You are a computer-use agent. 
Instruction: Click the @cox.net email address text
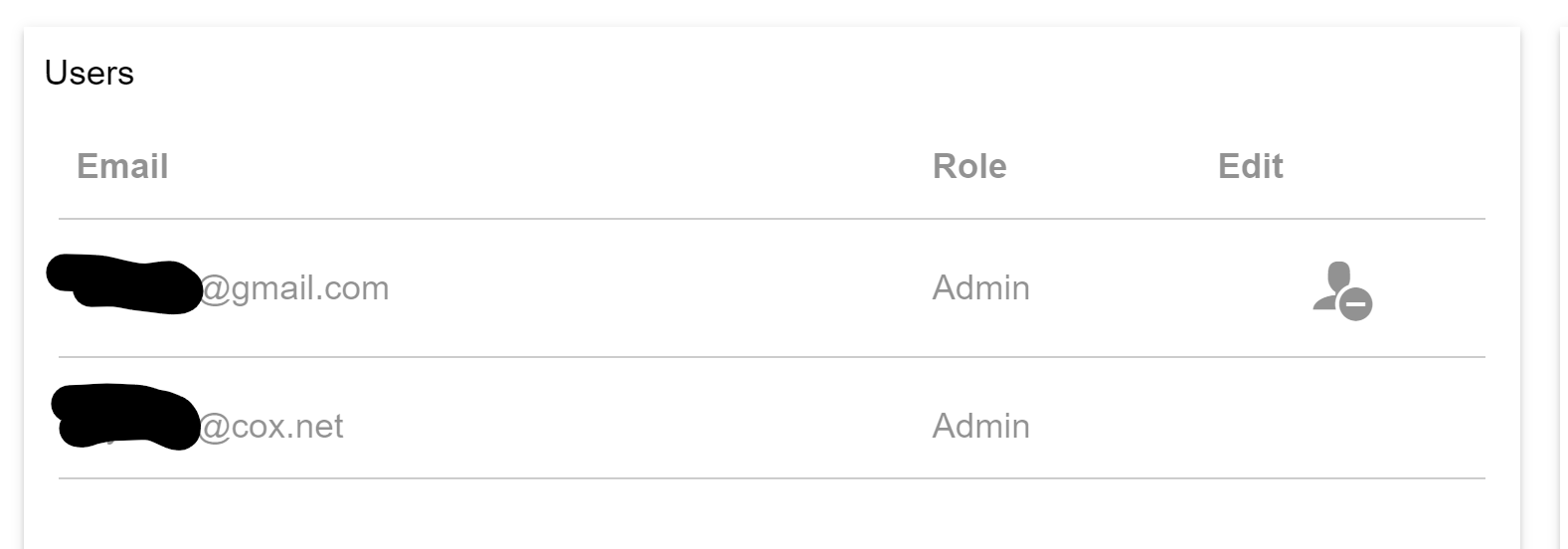pyautogui.click(x=271, y=427)
